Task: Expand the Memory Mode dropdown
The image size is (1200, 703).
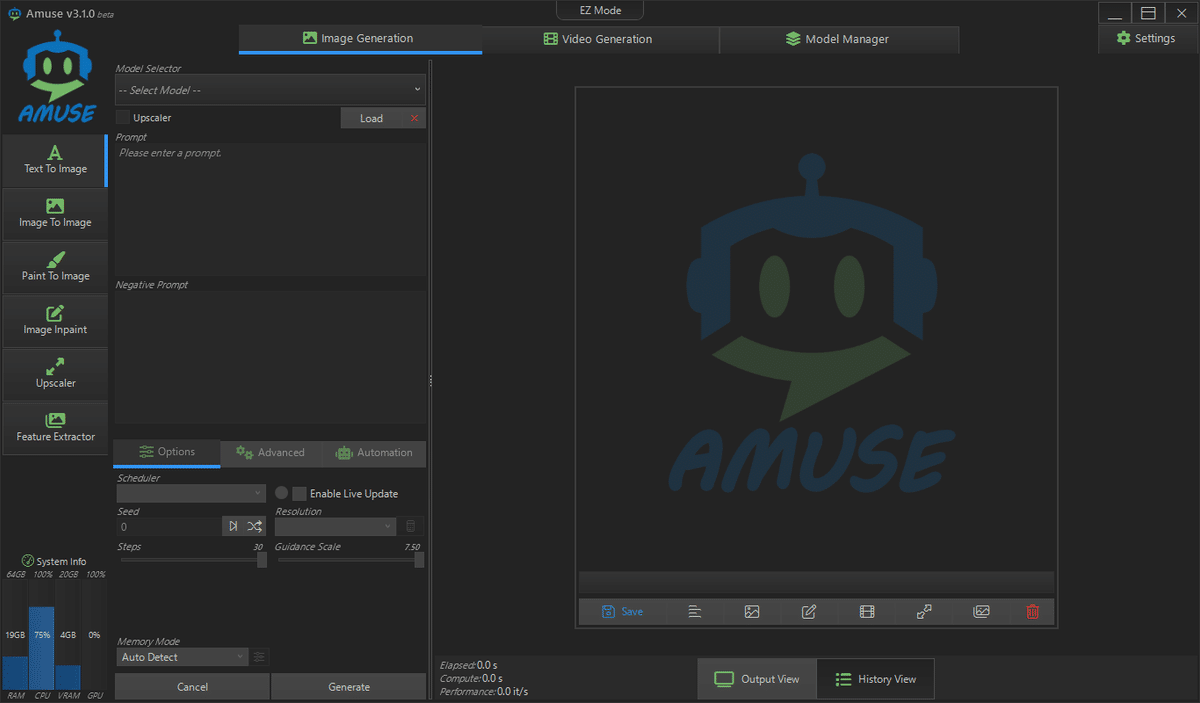Action: pos(182,657)
